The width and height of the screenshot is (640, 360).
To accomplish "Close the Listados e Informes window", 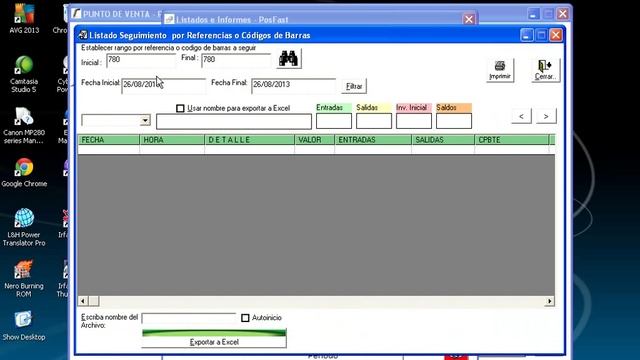I will point(469,19).
